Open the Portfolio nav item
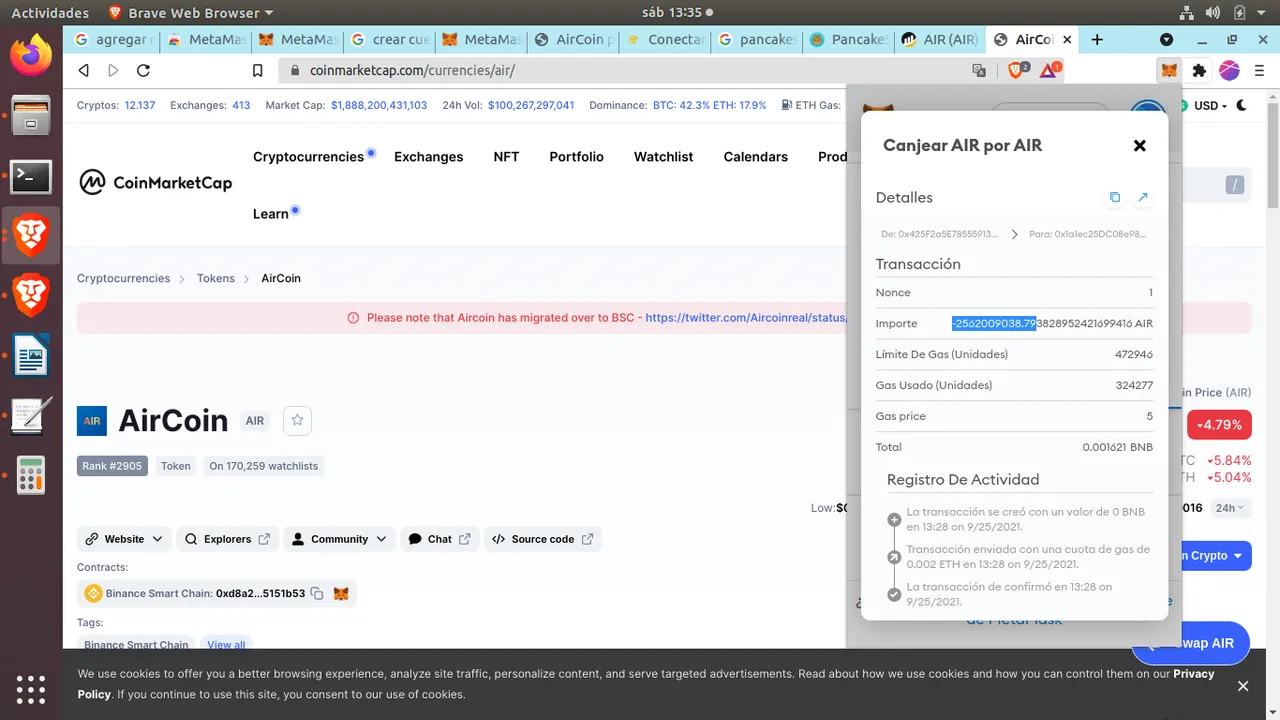1280x720 pixels. [576, 157]
